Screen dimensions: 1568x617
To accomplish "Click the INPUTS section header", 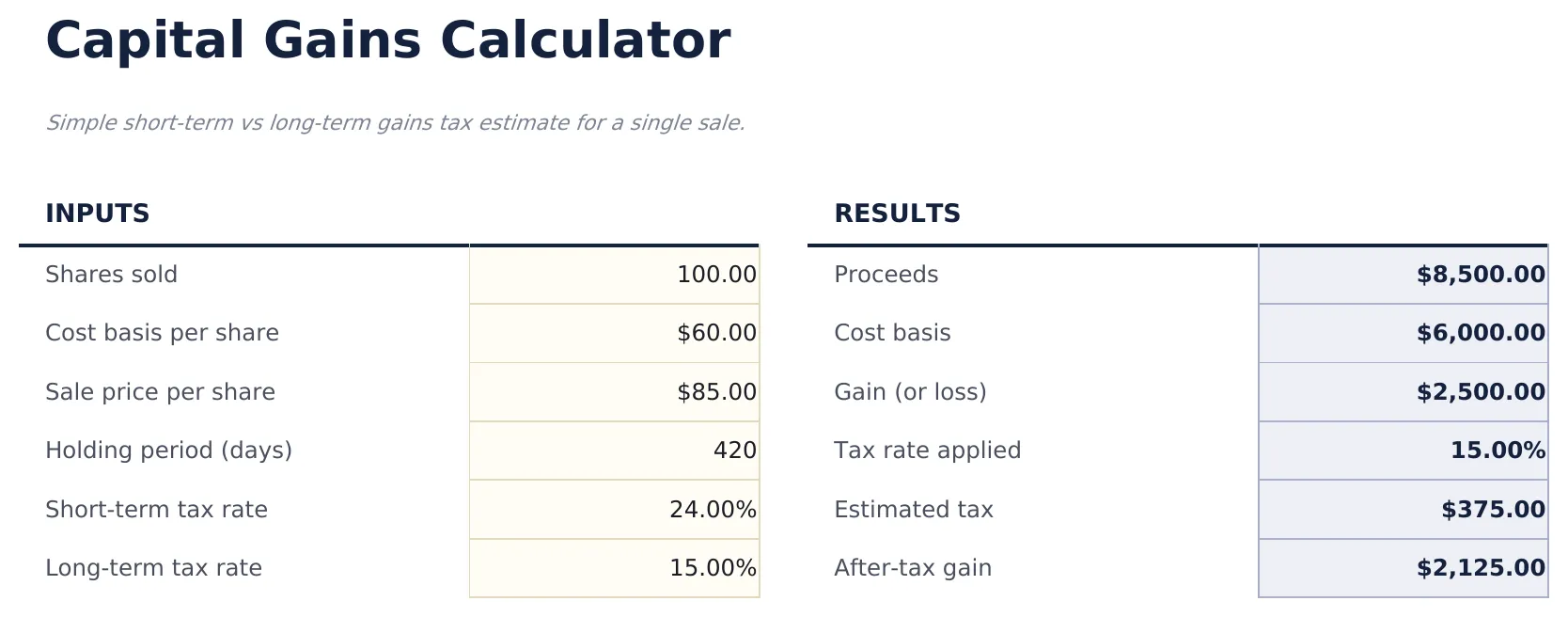I will (98, 214).
